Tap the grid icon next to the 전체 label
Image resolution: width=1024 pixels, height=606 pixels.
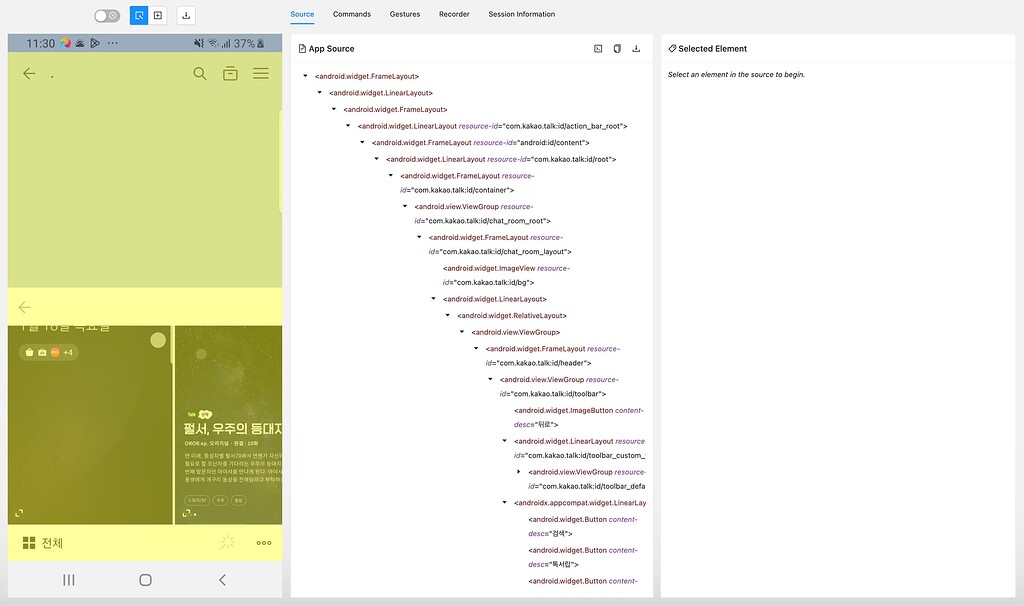tap(27, 542)
